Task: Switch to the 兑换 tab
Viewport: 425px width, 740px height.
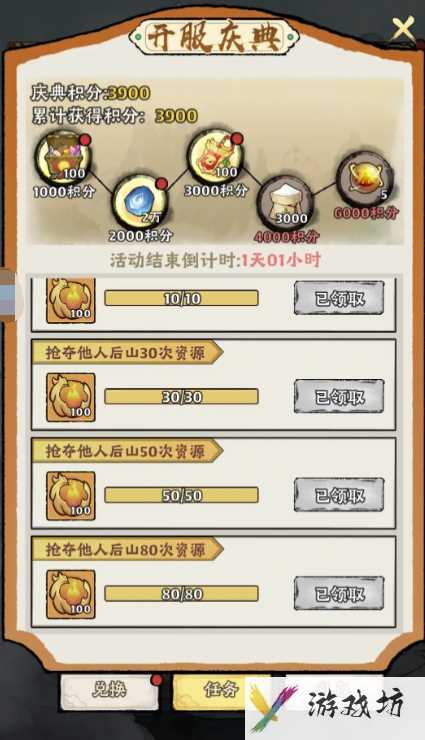Action: [x=109, y=691]
